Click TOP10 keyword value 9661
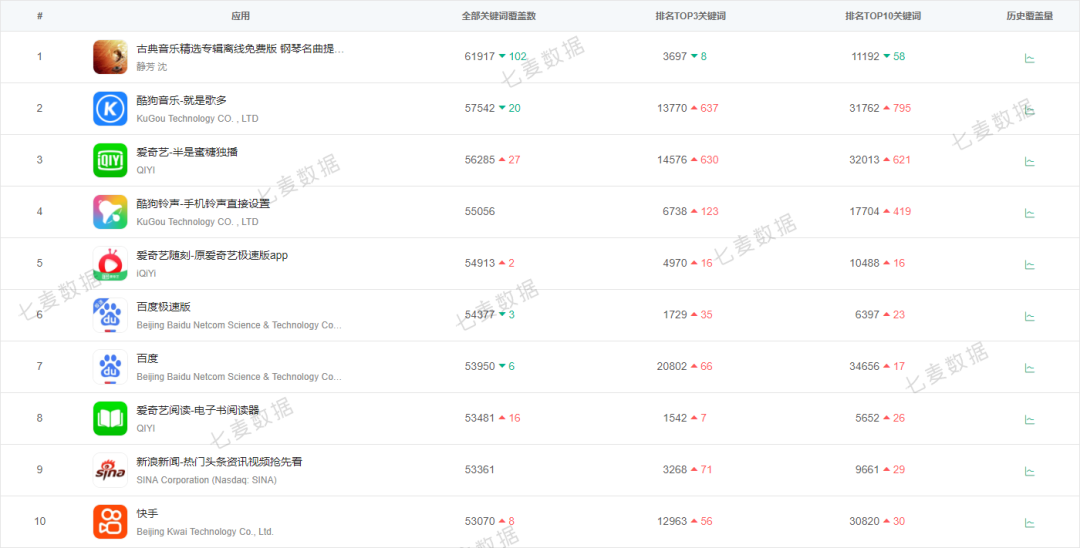The height and width of the screenshot is (548, 1080). (x=867, y=470)
